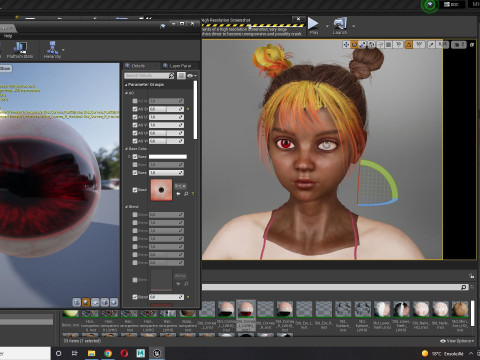Select the translate gizmo tool in viewport
Screen dimensions: 480x360
point(346,44)
